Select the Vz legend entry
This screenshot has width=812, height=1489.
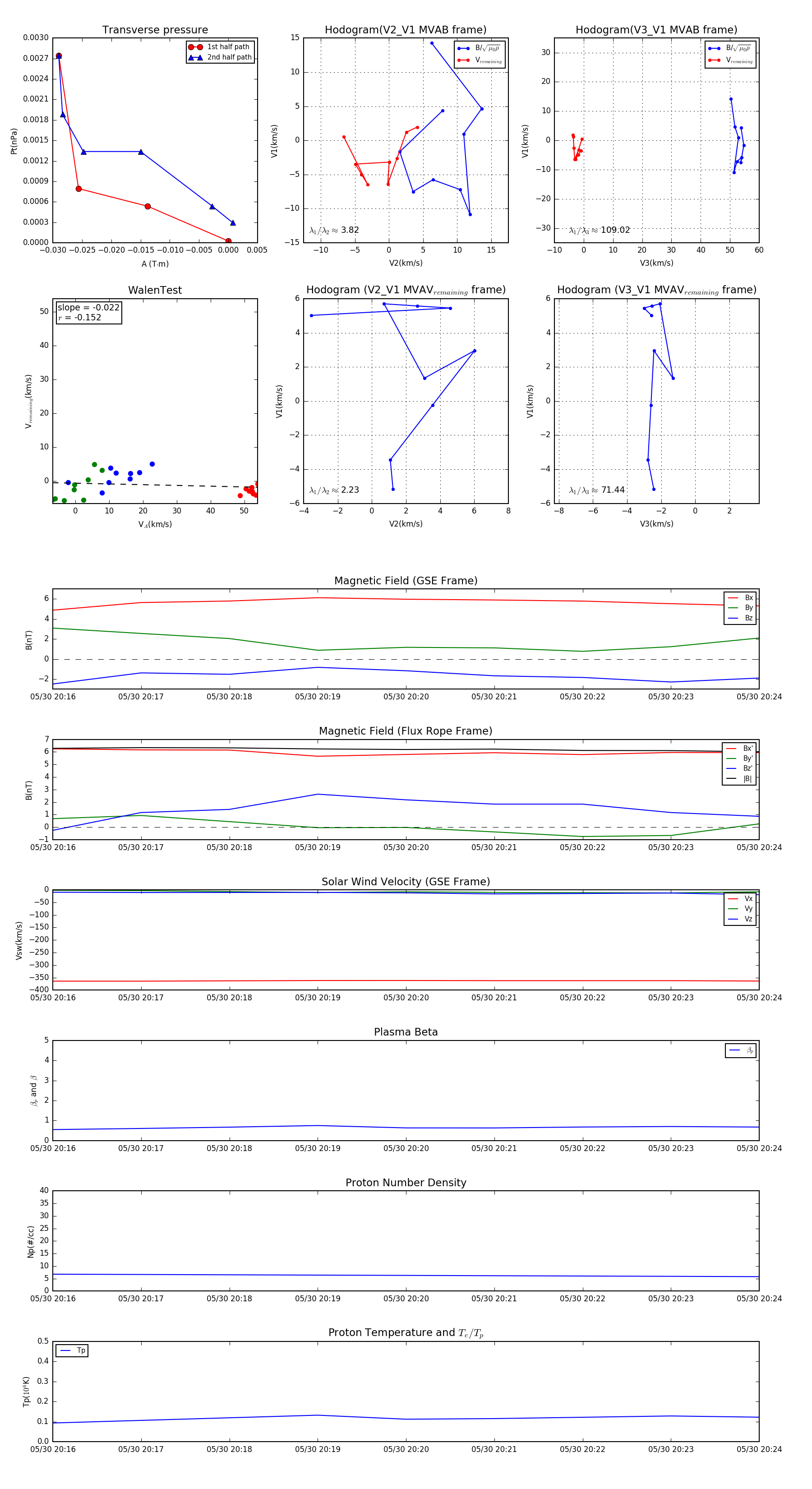pyautogui.click(x=740, y=919)
